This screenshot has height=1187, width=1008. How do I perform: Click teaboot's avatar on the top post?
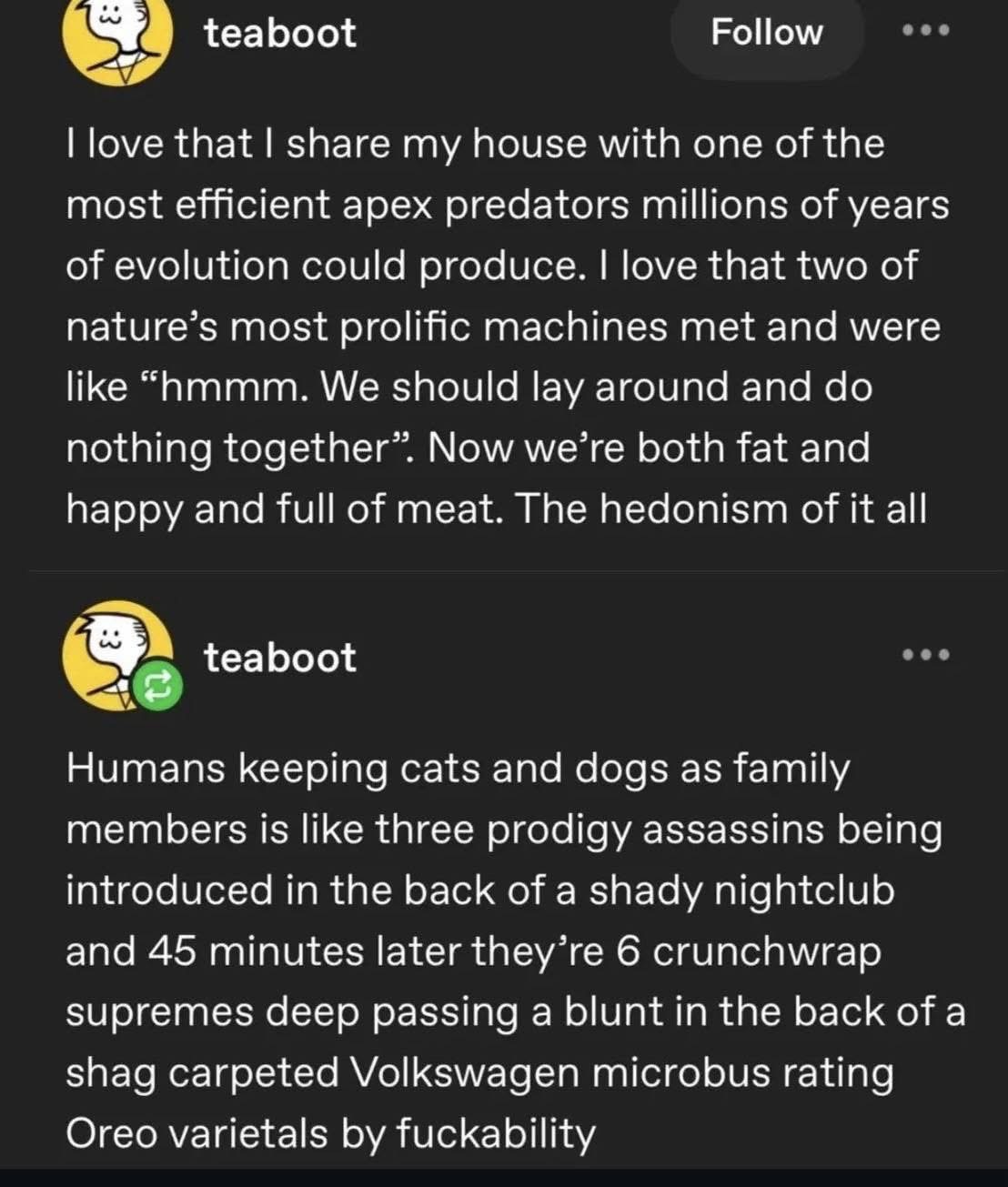pos(116,38)
